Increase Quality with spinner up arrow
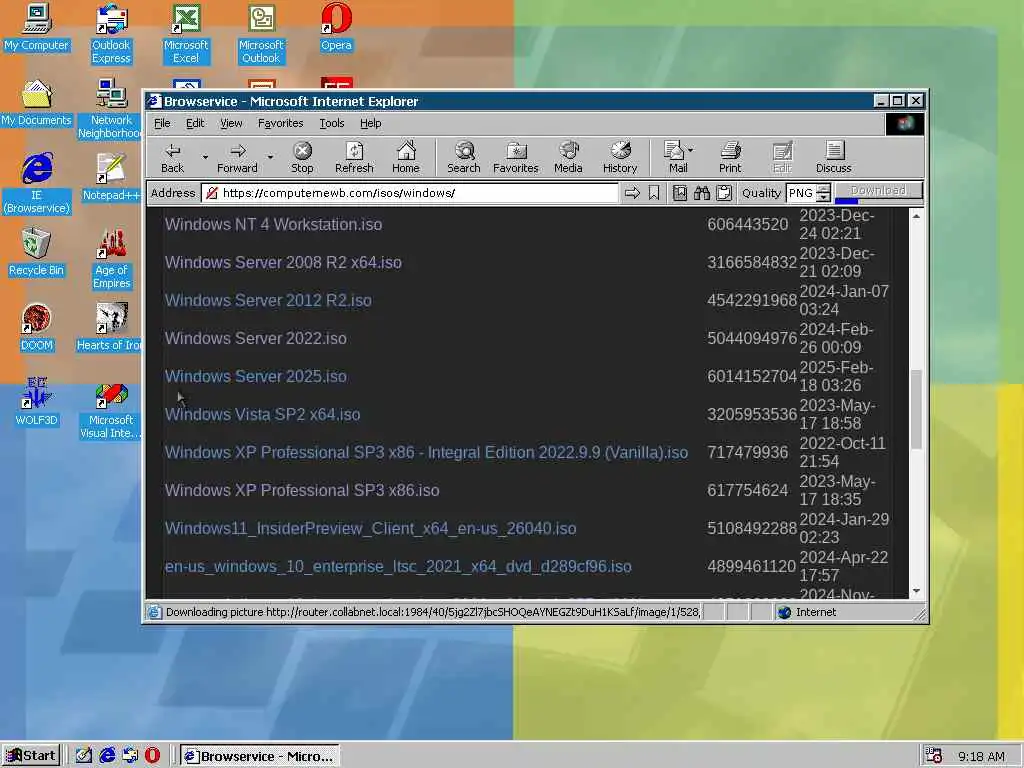The height and width of the screenshot is (768, 1024). pyautogui.click(x=824, y=188)
